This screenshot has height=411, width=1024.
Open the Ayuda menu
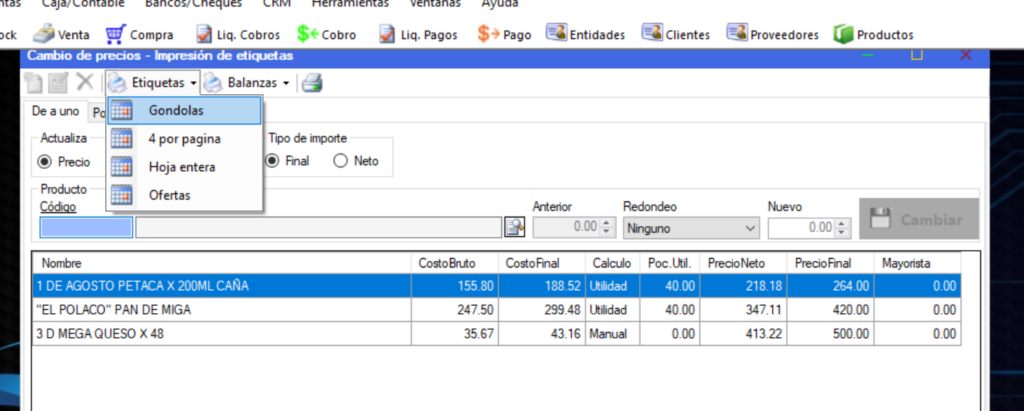(500, 4)
